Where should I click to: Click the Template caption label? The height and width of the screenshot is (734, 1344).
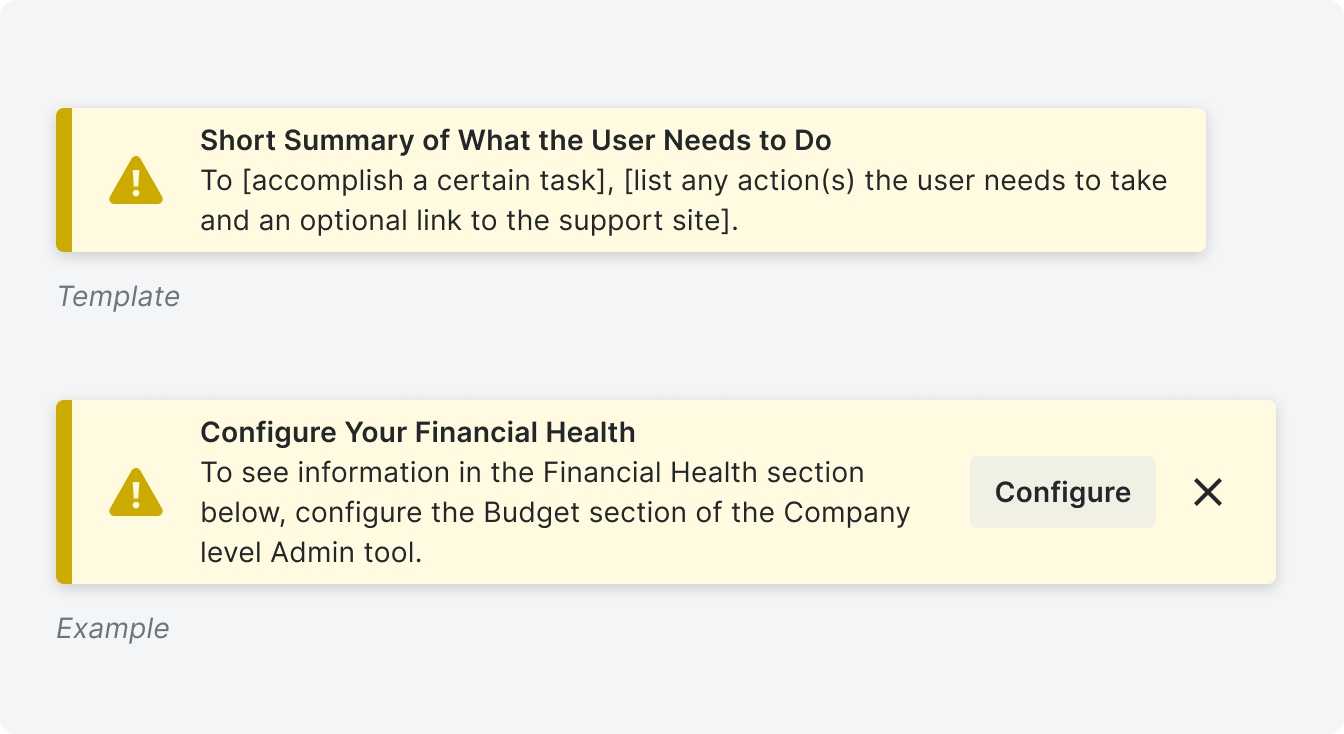coord(118,296)
